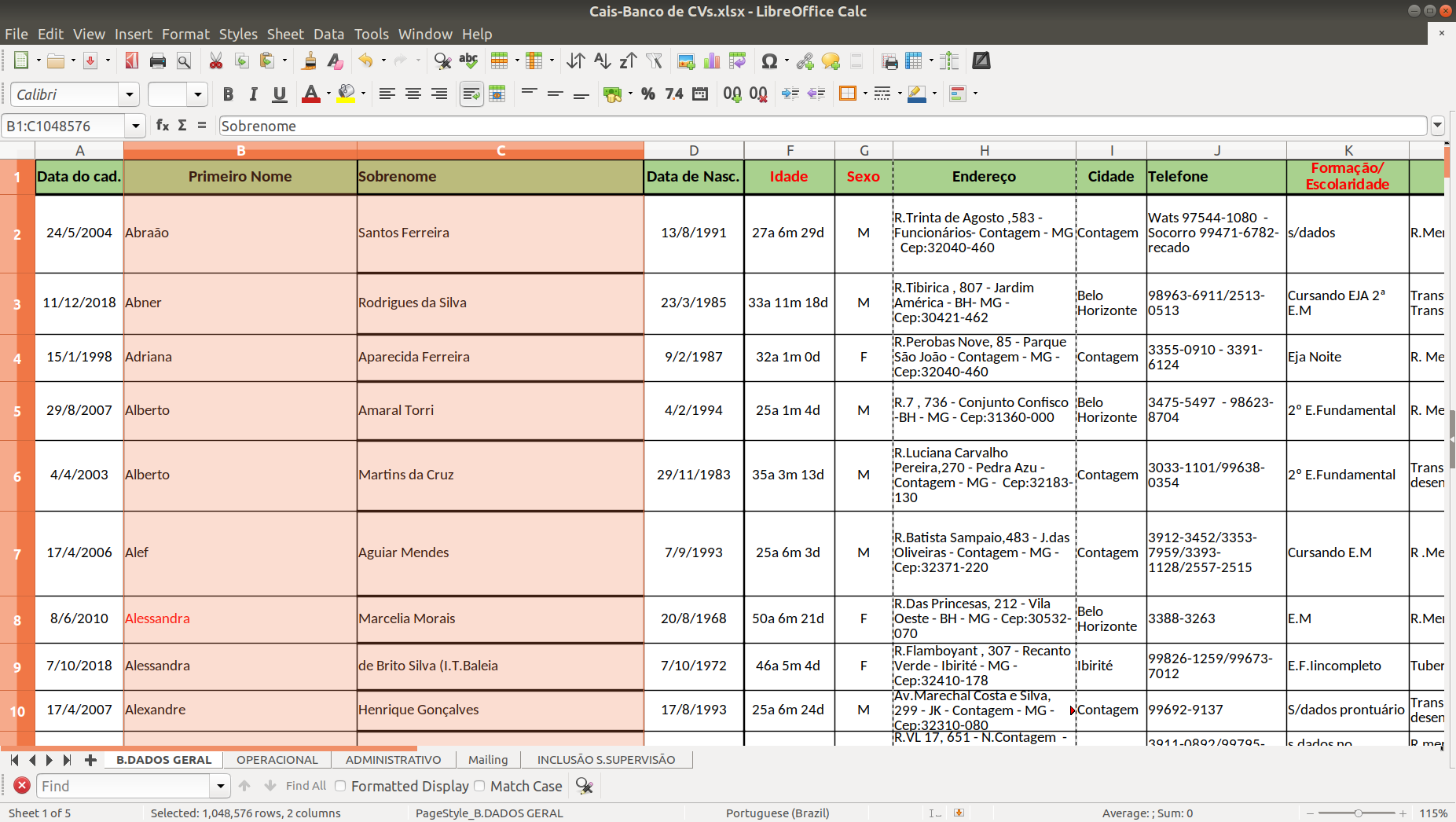Image resolution: width=1456 pixels, height=822 pixels.
Task: Enable the Match Case checkbox
Action: tap(479, 786)
